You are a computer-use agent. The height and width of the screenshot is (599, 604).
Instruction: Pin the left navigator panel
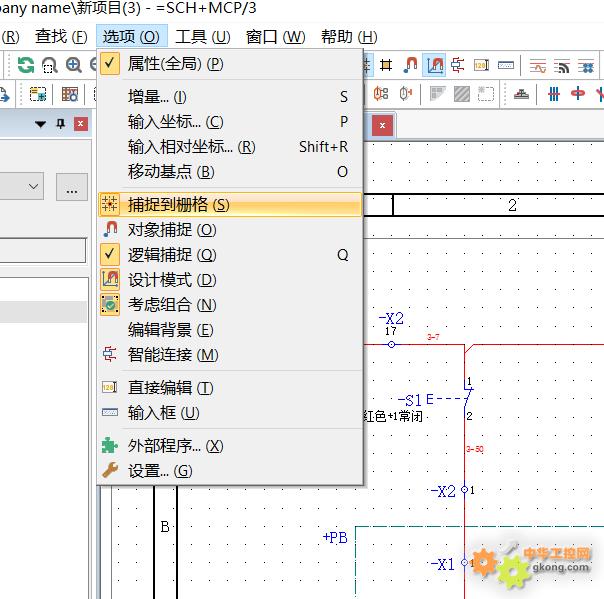pyautogui.click(x=60, y=124)
